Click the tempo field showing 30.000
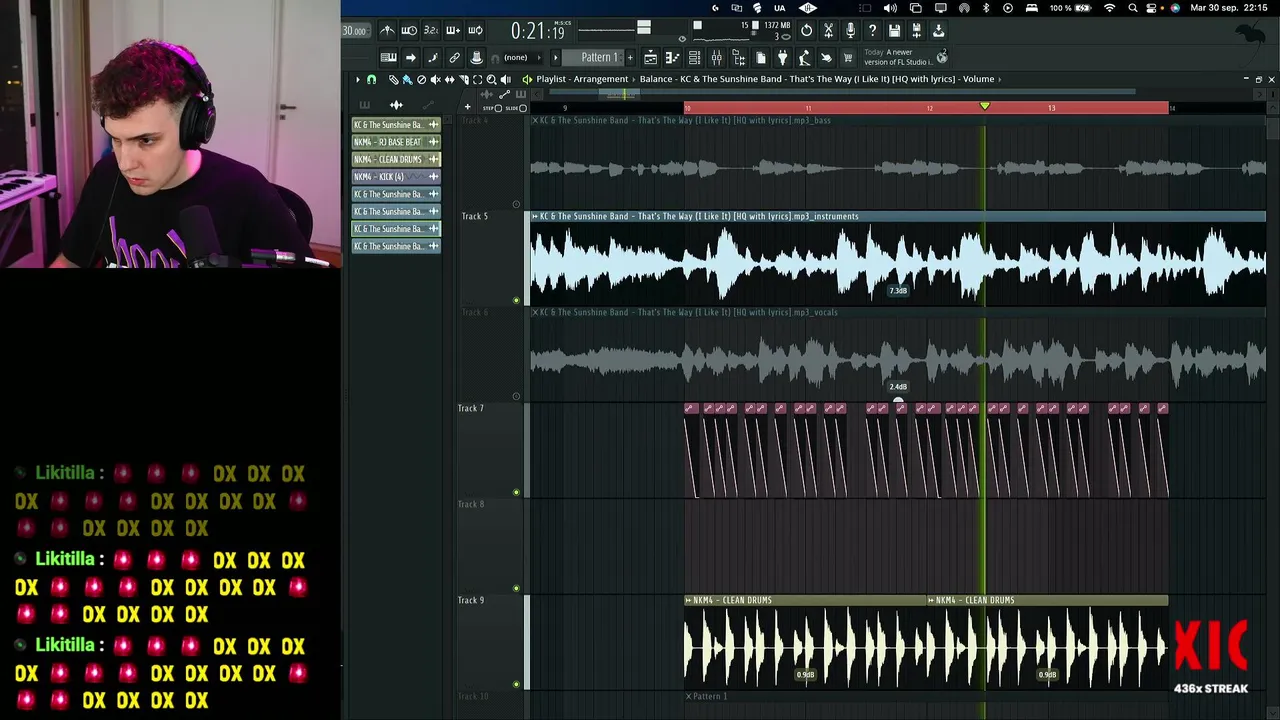1280x720 pixels. pyautogui.click(x=355, y=31)
